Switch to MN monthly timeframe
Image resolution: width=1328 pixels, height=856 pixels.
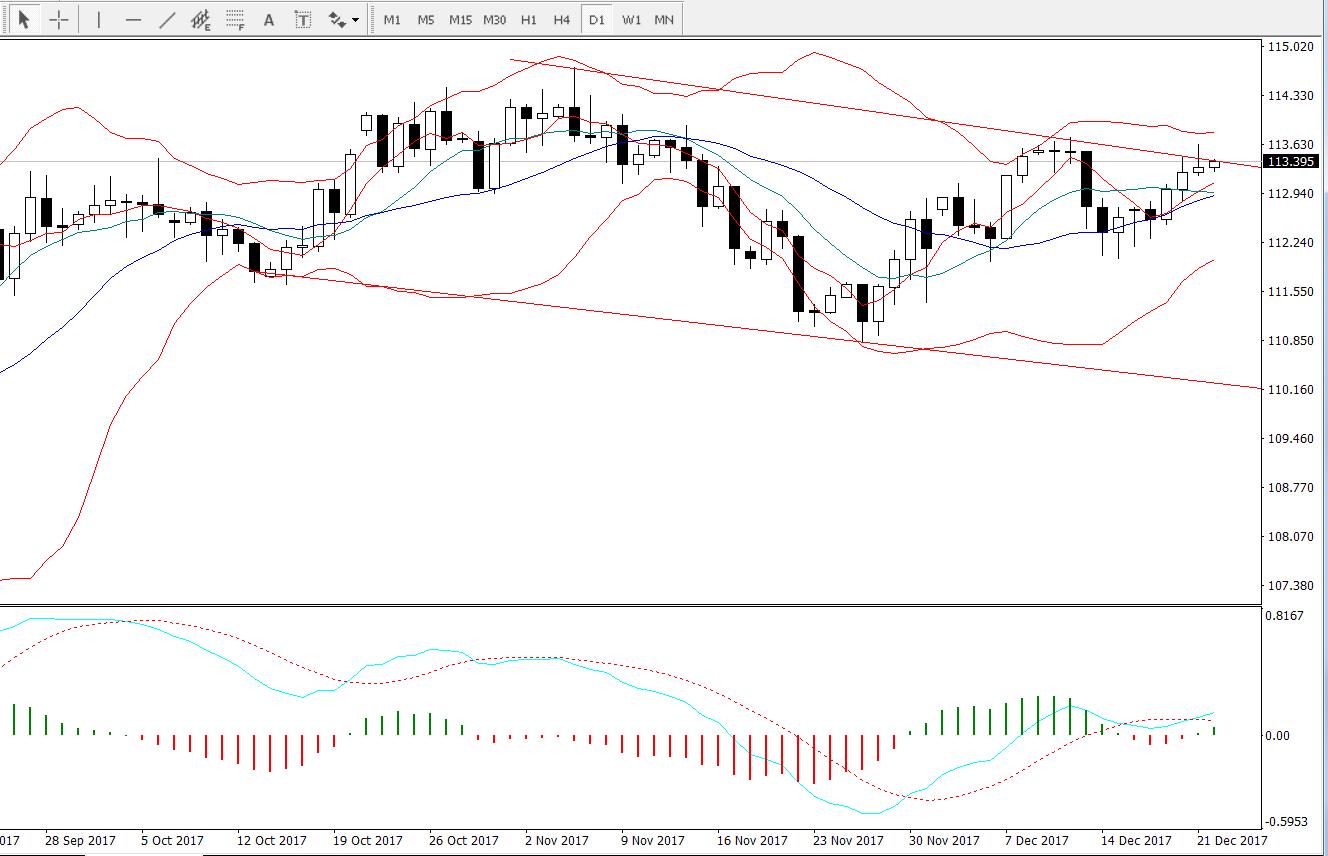tap(664, 19)
